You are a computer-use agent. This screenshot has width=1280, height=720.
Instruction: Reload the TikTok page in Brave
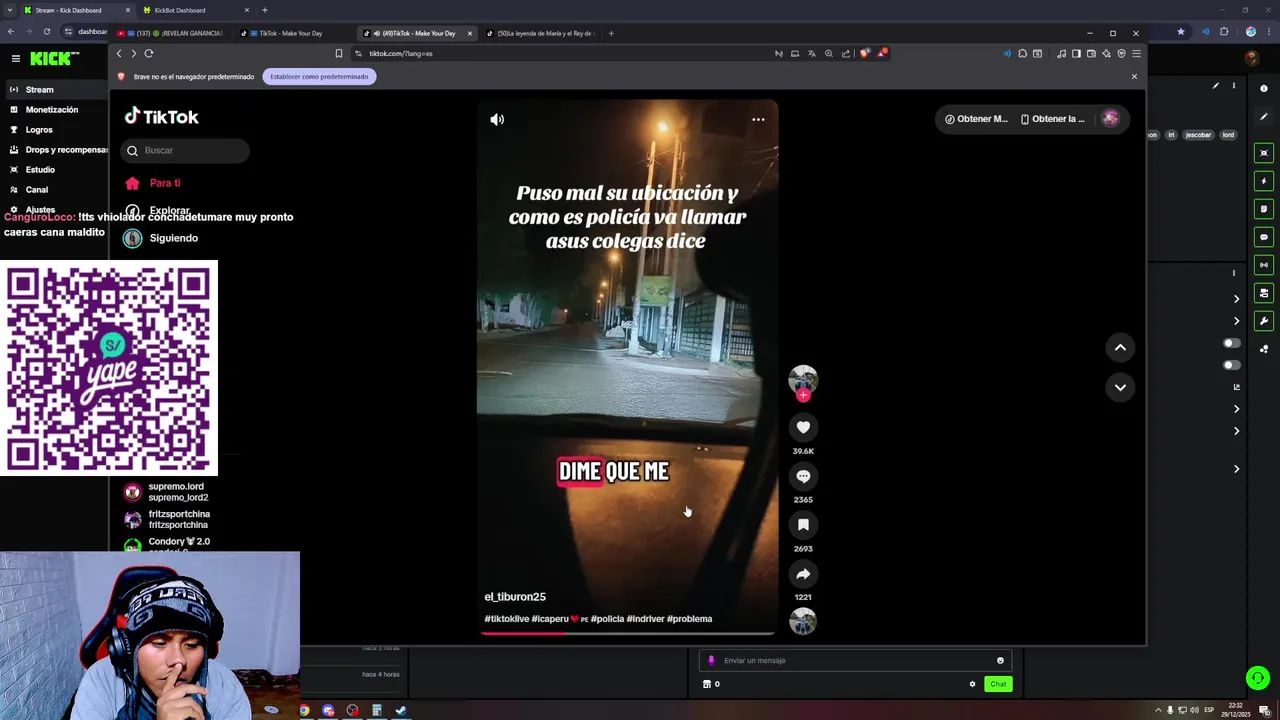pos(149,53)
